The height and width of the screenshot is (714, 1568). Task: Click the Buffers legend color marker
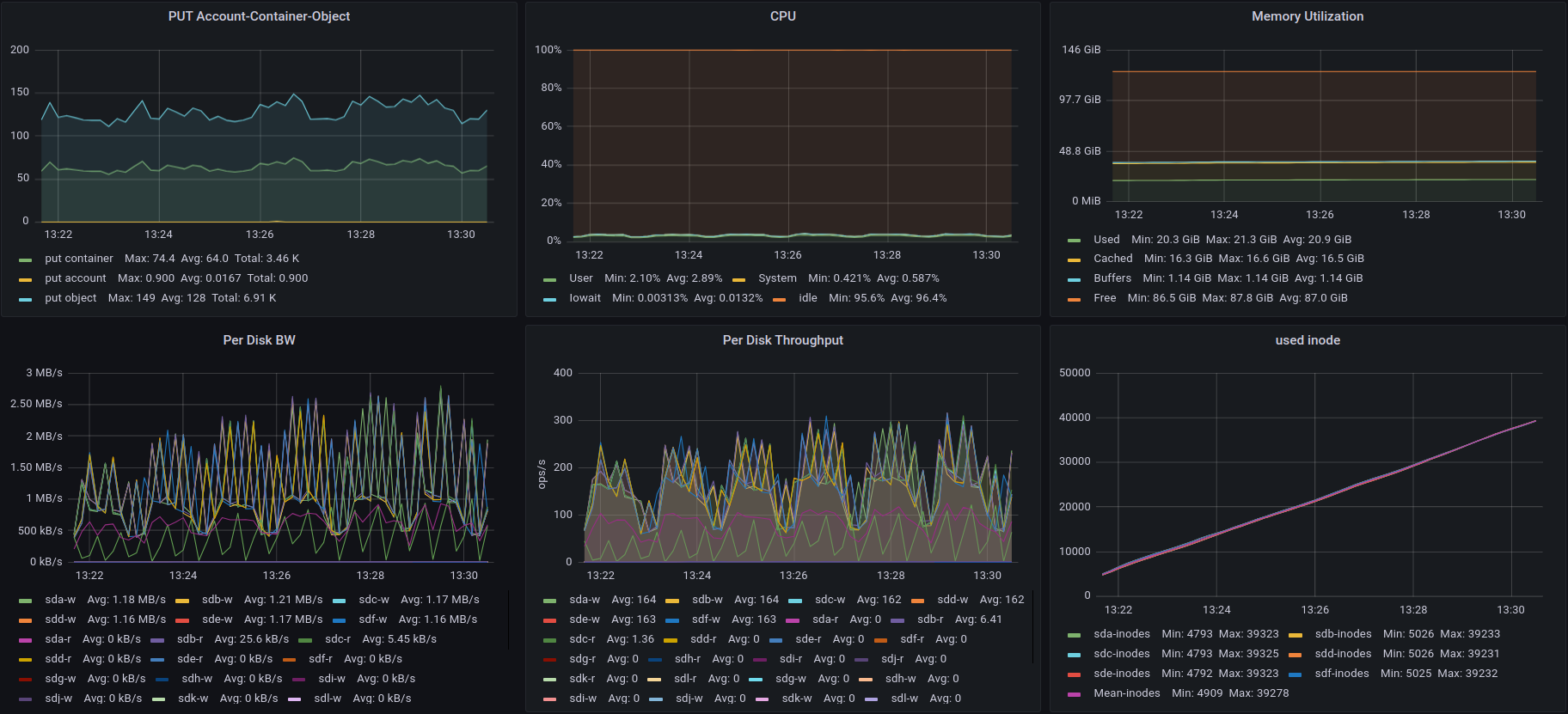[x=1074, y=279]
